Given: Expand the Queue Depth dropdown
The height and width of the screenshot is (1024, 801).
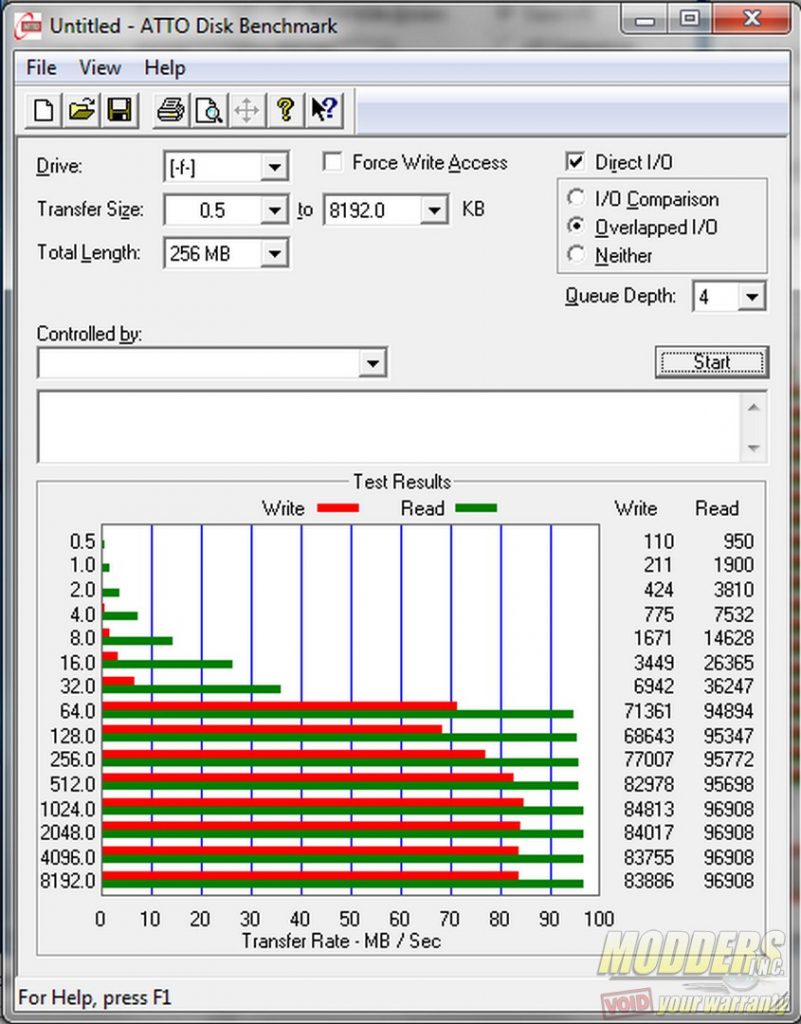Looking at the screenshot, I should coord(753,297).
